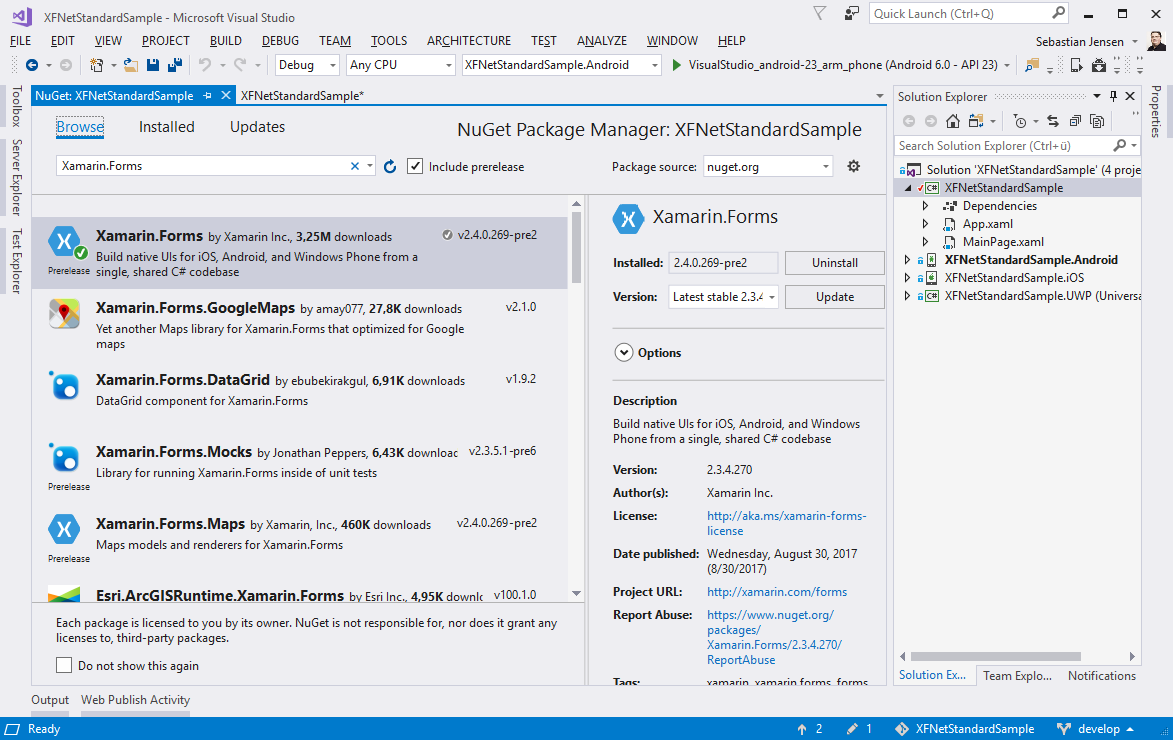Refresh the NuGet package list

pyautogui.click(x=390, y=166)
